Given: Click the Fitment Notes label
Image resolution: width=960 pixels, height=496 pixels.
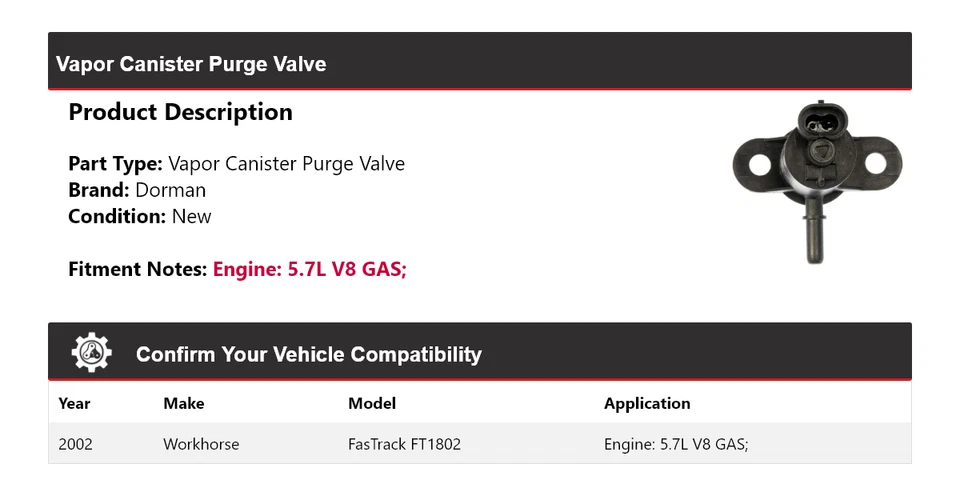Looking at the screenshot, I should click(x=138, y=269).
